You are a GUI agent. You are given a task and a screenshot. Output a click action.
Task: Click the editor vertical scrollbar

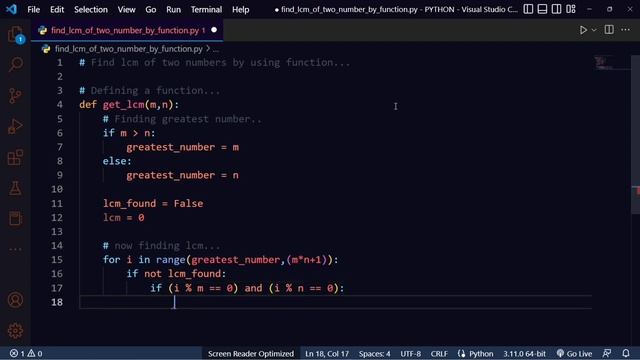point(636,135)
